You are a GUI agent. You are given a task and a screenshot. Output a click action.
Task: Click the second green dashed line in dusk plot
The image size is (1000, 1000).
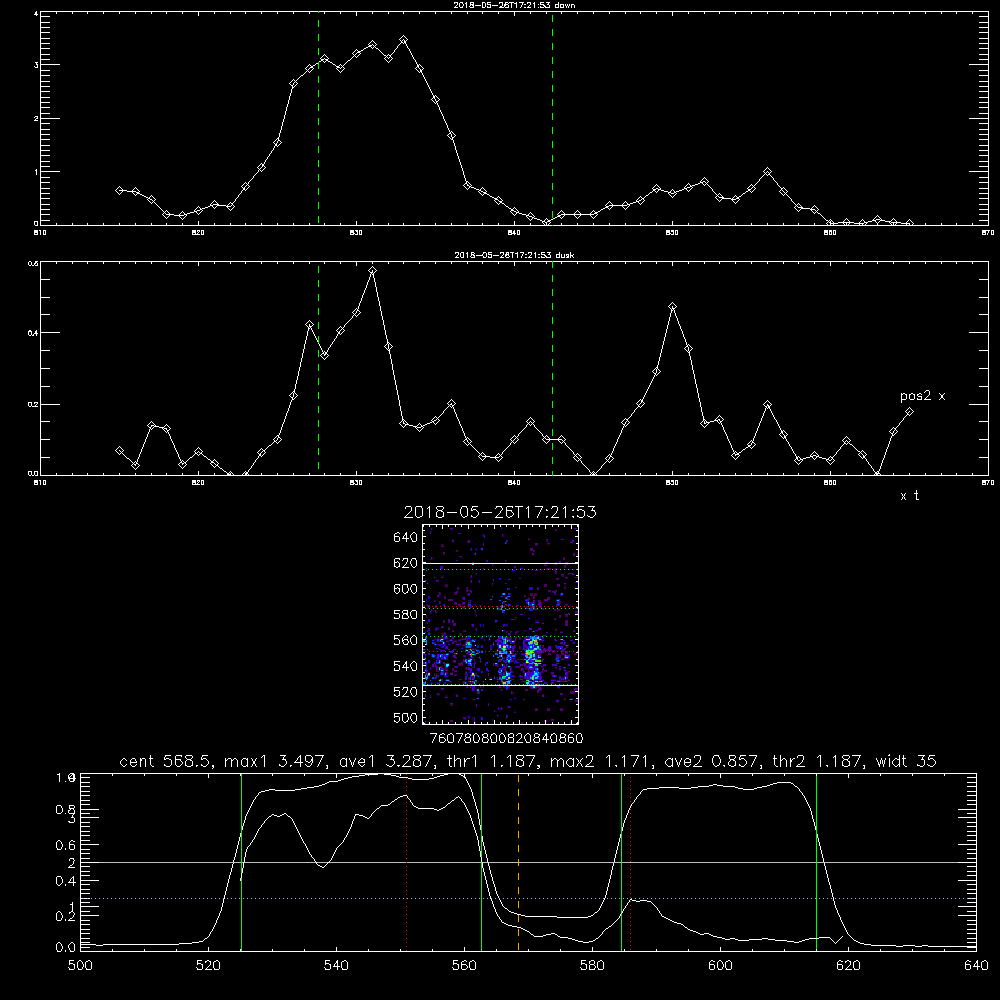click(552, 368)
